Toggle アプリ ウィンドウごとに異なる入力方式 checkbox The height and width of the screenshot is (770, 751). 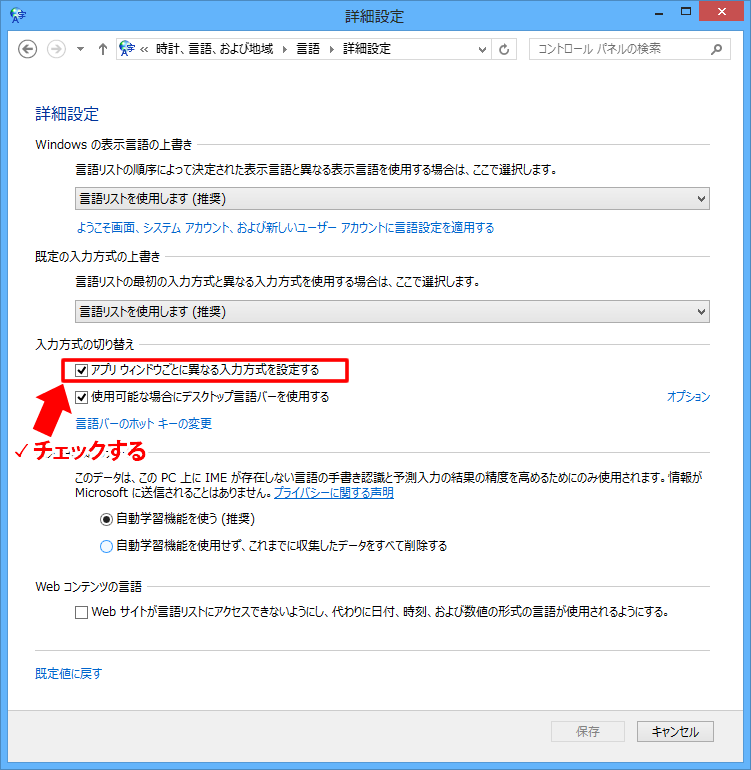click(x=82, y=370)
